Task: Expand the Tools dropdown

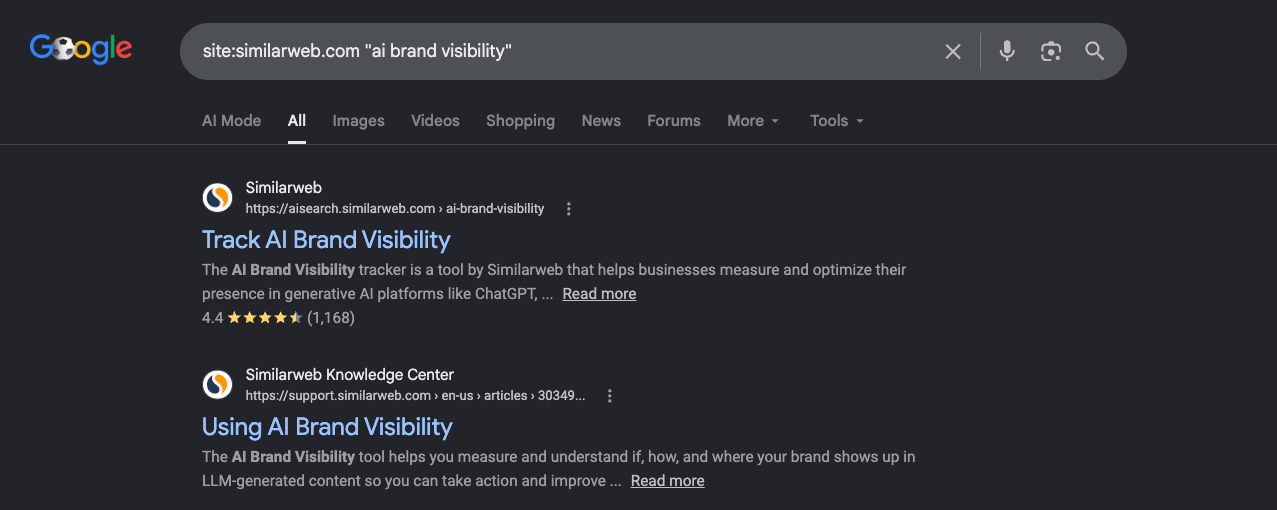Action: 837,120
